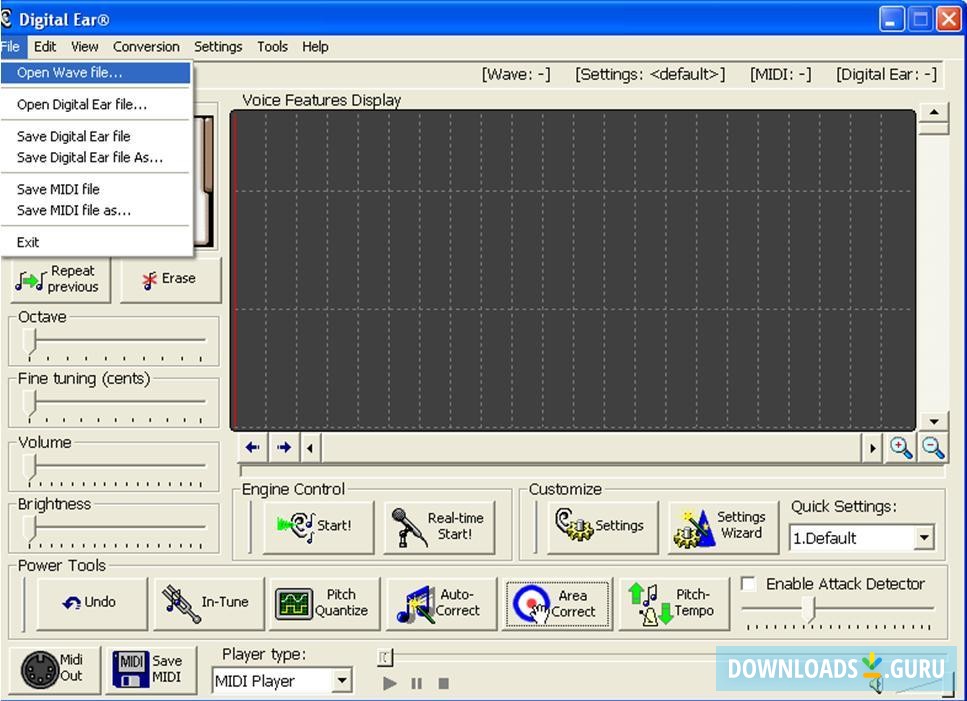Viewport: 967px width, 701px height.
Task: Click the Repeat previous button
Action: click(x=60, y=280)
